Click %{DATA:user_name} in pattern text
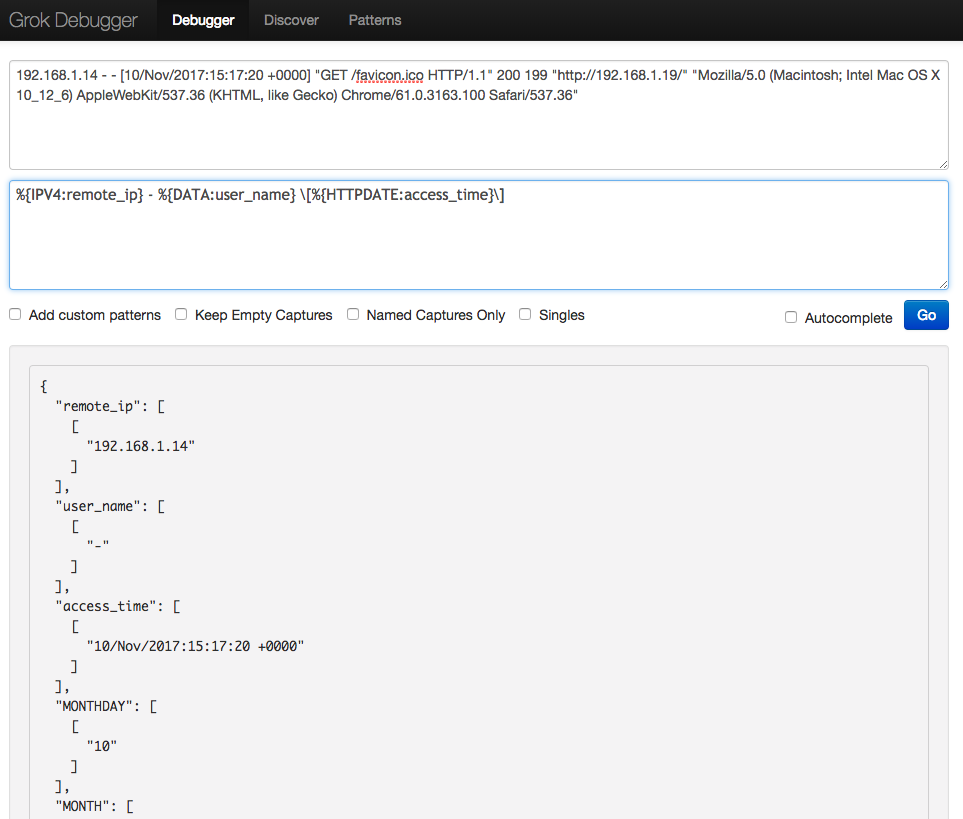 [x=227, y=195]
